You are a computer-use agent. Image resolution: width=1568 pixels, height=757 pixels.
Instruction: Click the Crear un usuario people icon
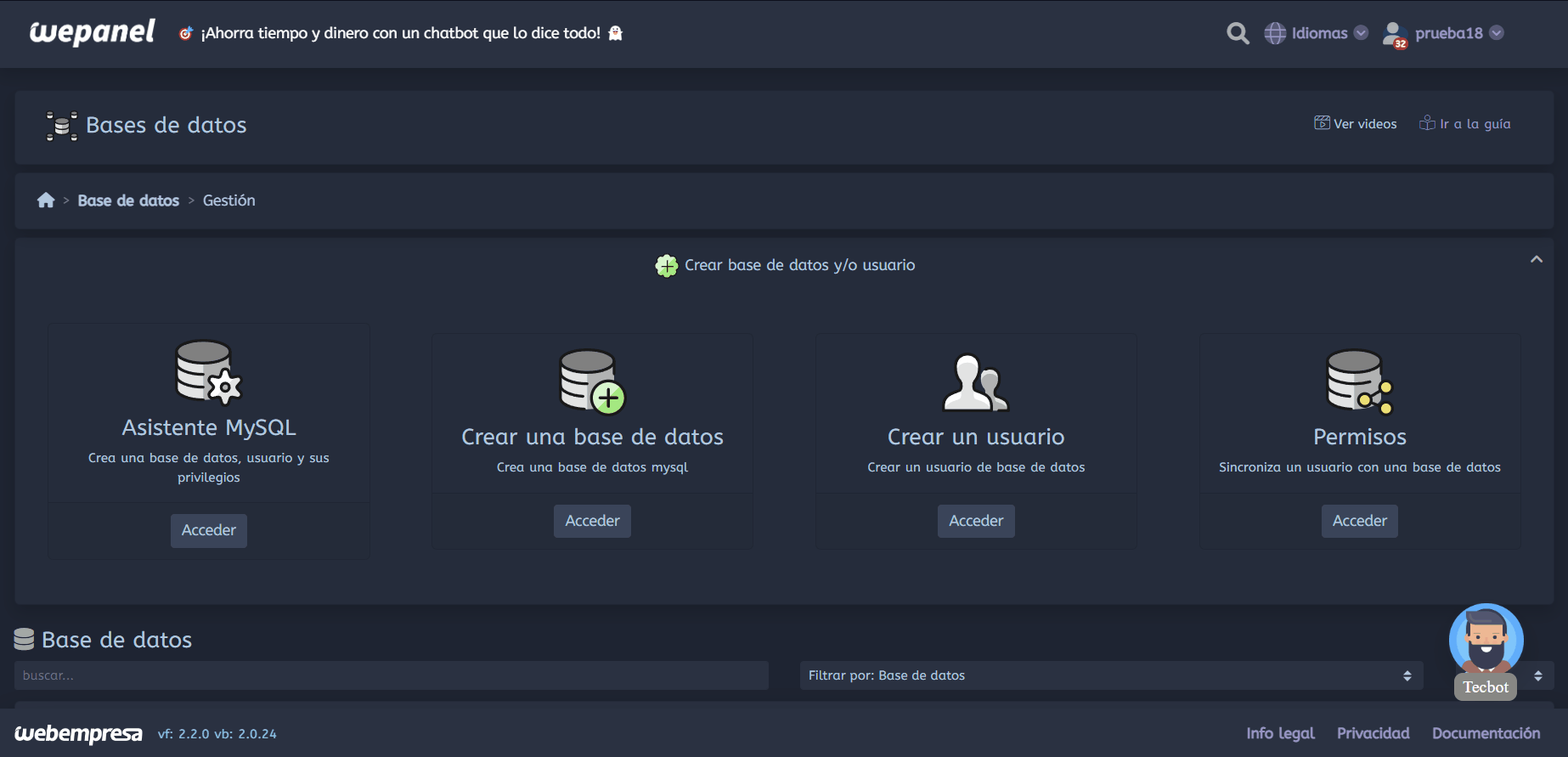pos(975,382)
